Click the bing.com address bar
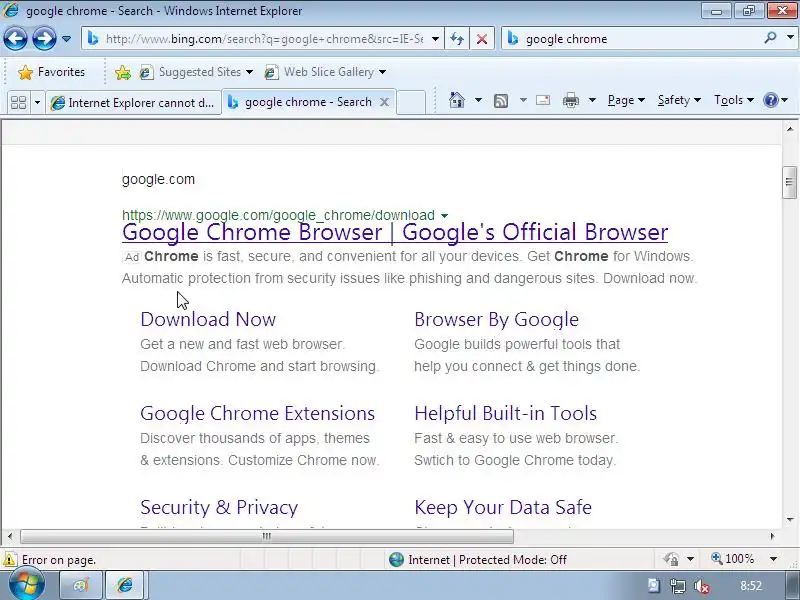 264,39
